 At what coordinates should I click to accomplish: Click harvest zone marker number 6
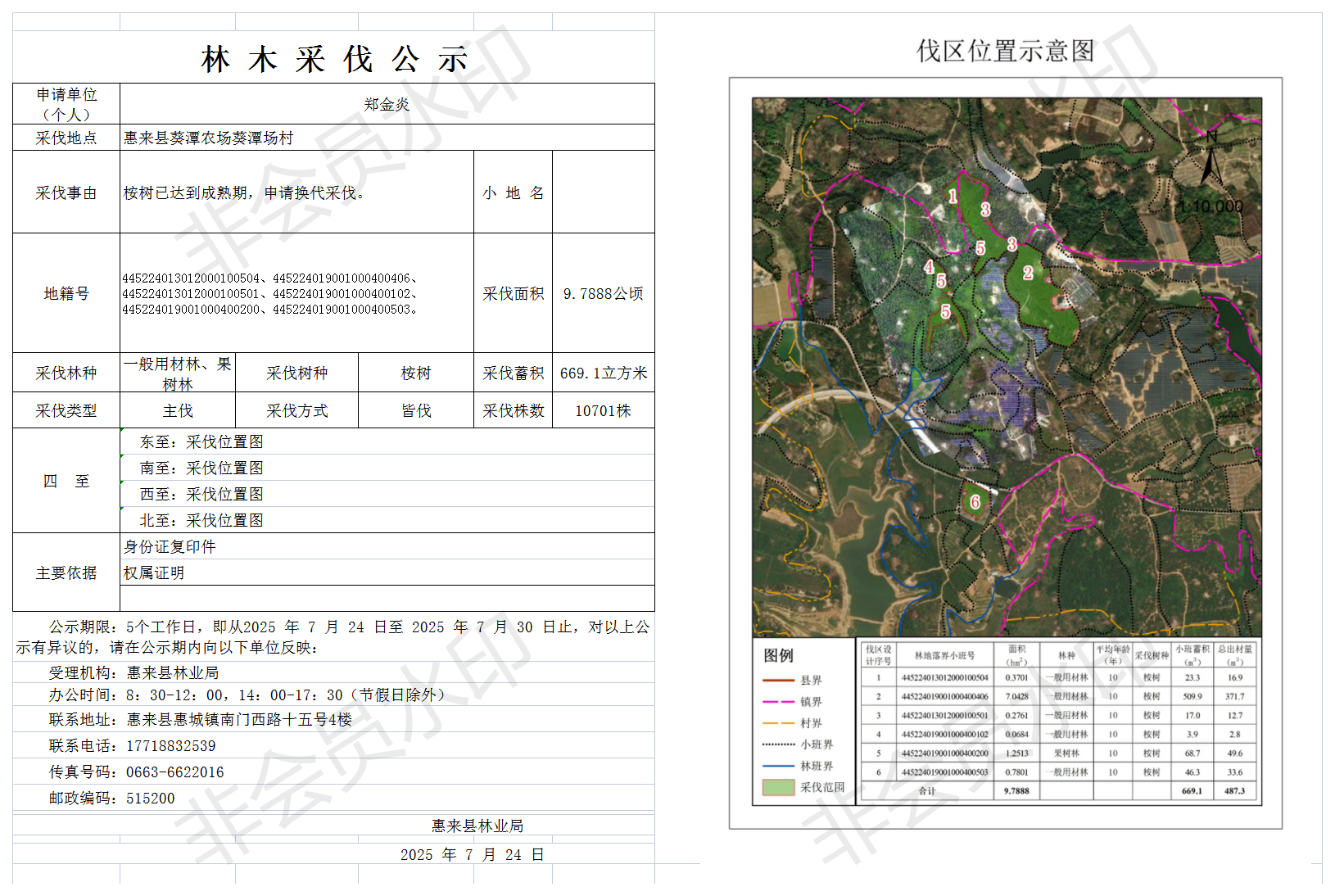(x=975, y=502)
